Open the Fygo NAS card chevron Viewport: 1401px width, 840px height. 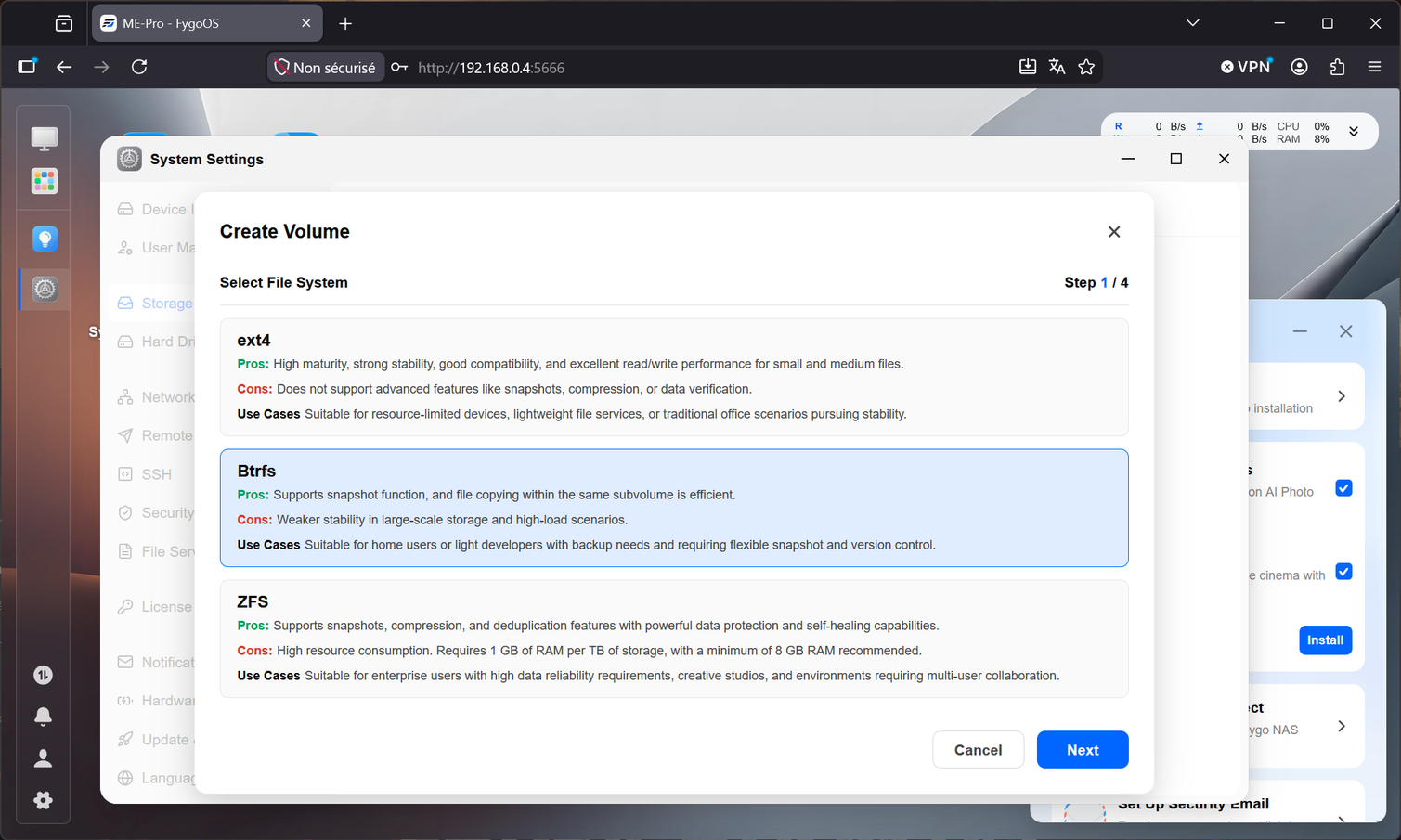[x=1342, y=726]
